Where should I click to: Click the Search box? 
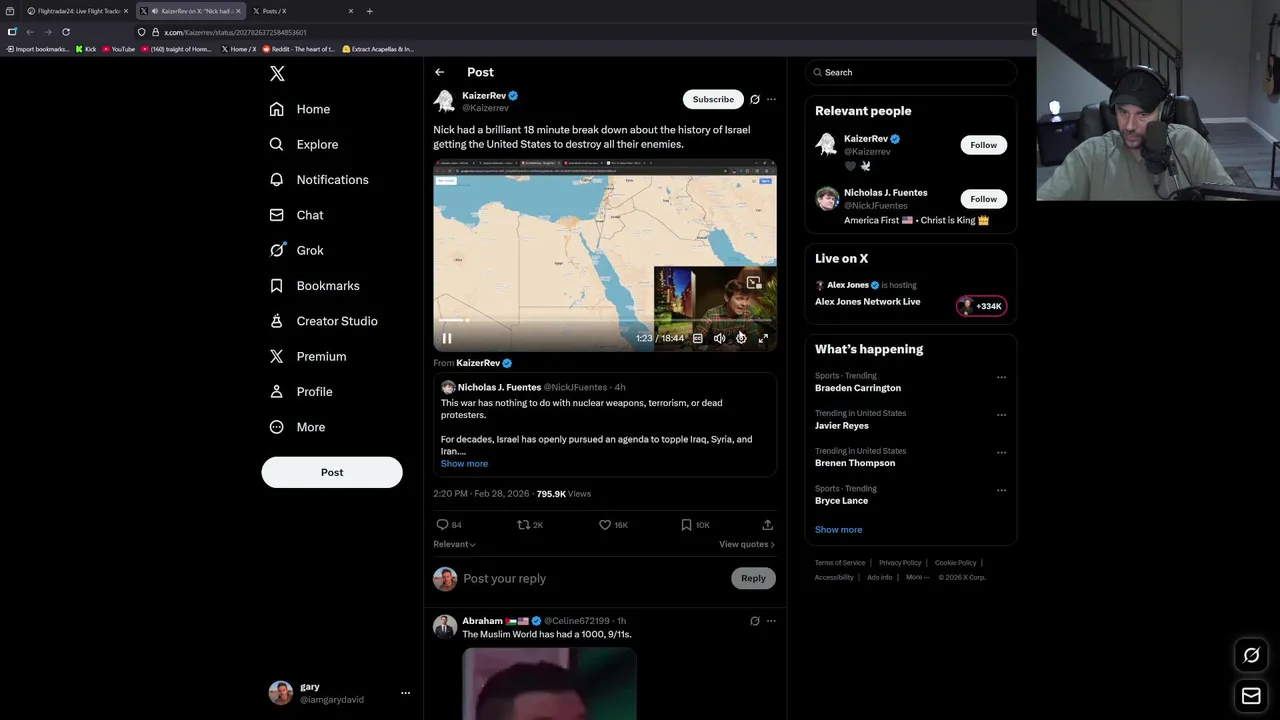(x=910, y=72)
